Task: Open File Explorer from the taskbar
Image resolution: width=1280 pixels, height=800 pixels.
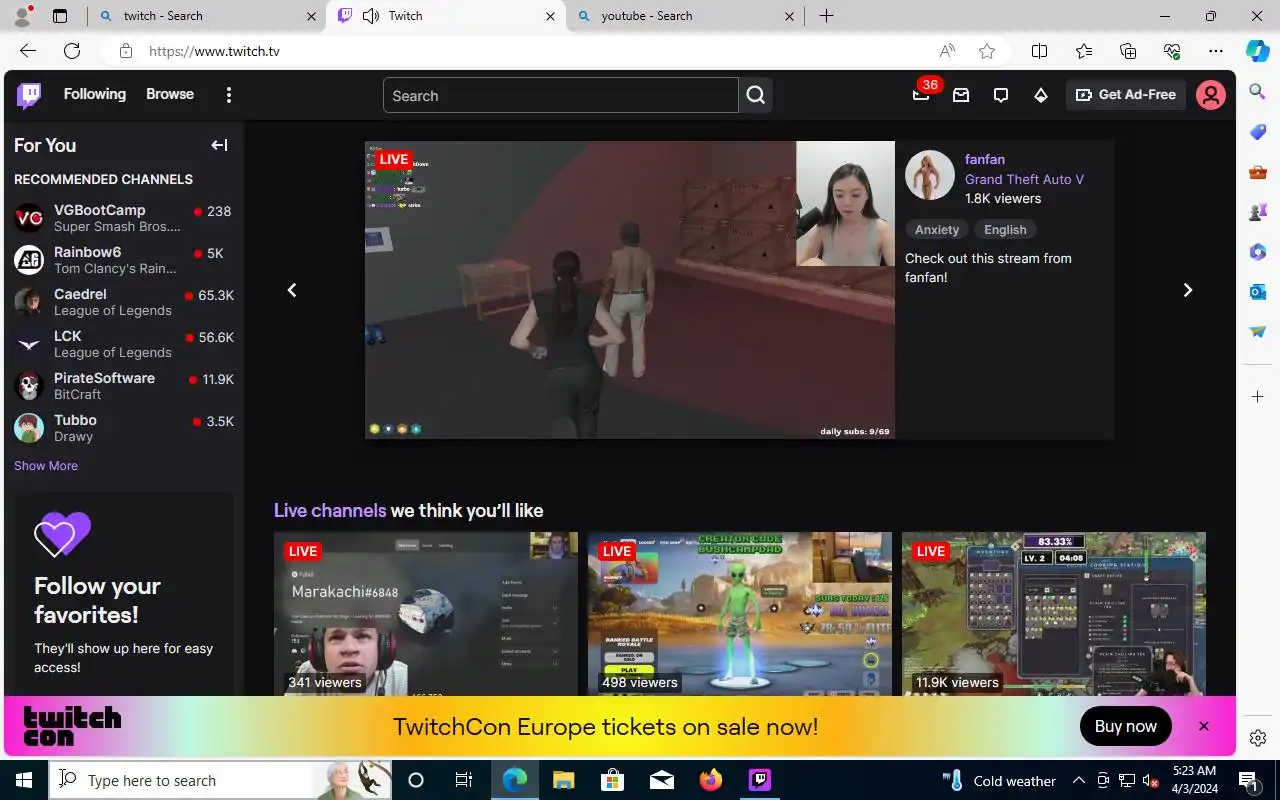Action: coord(564,780)
